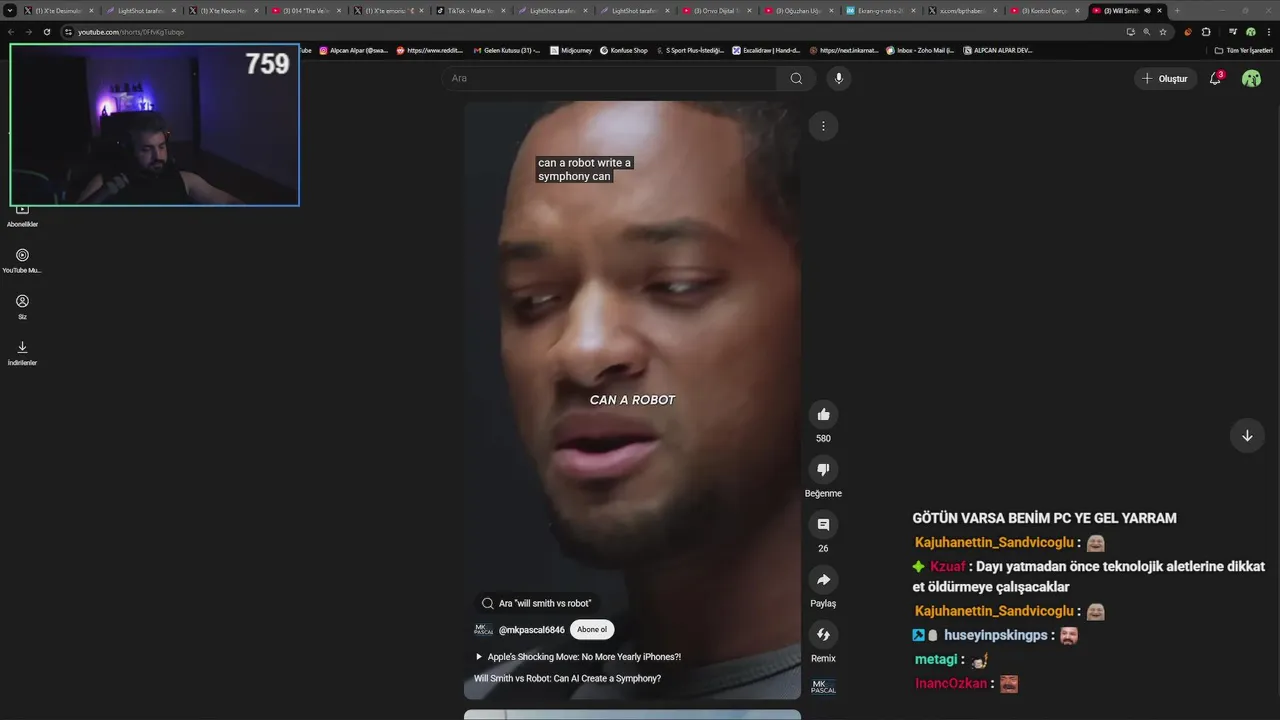This screenshot has height=720, width=1280.
Task: Open the MK Pascal sound thumbnail
Action: coord(823,687)
